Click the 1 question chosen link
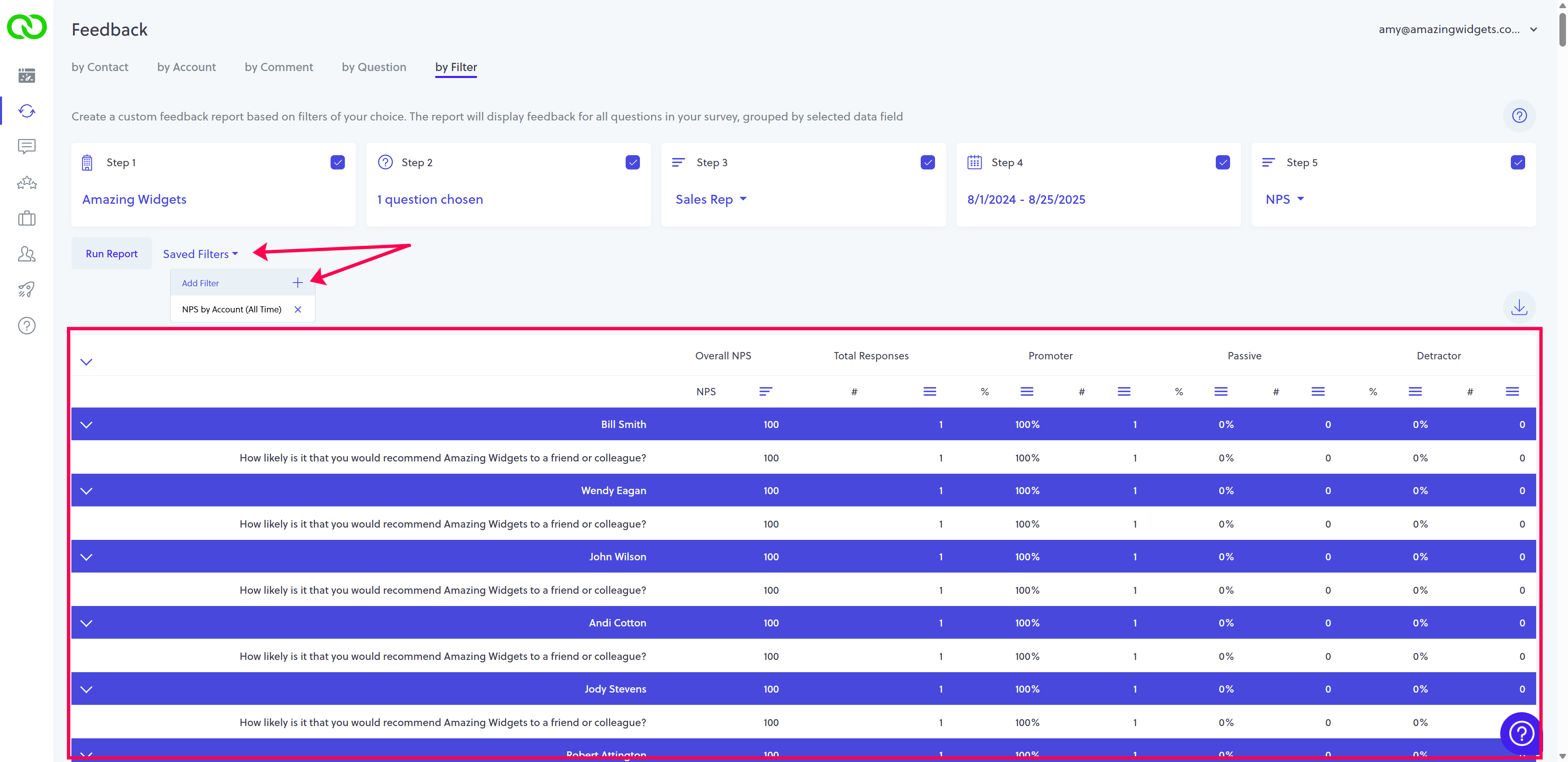Viewport: 1568px width, 762px height. coord(430,199)
